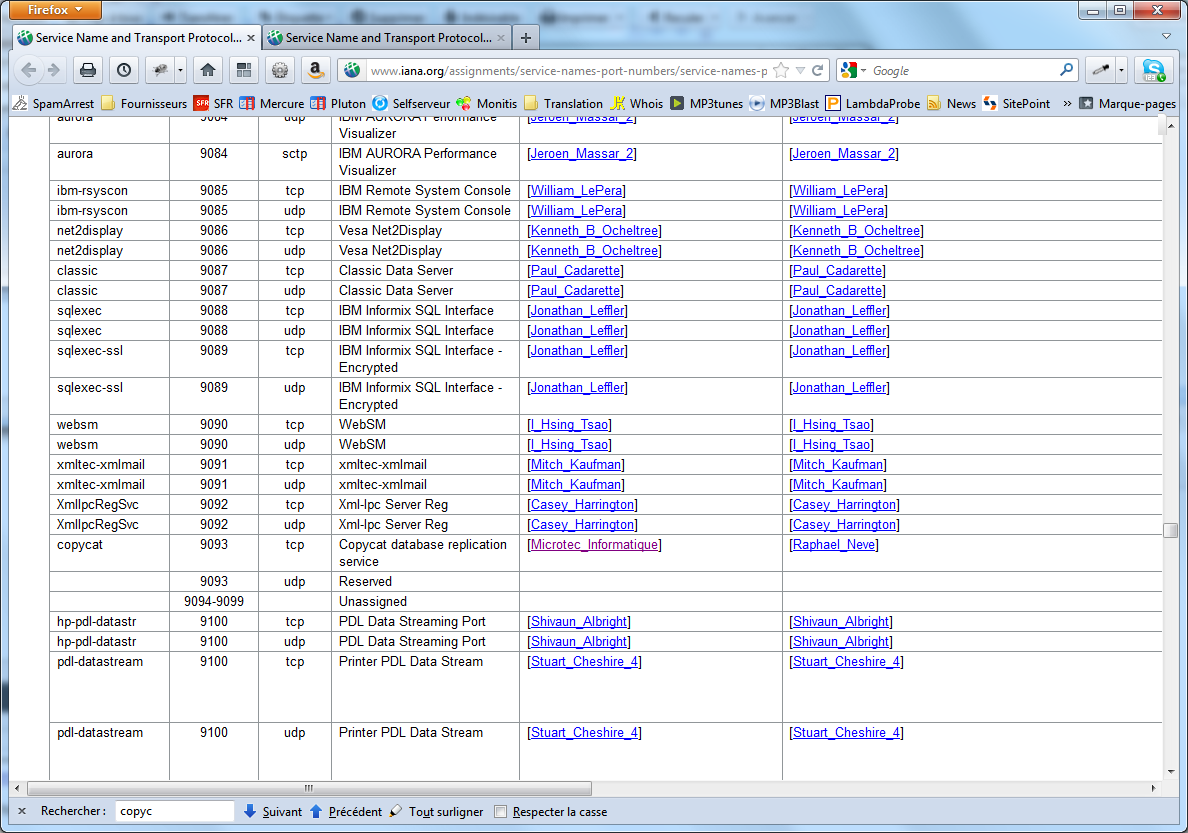Focus the Google search box
Screen dimensions: 1188x833
964,70
